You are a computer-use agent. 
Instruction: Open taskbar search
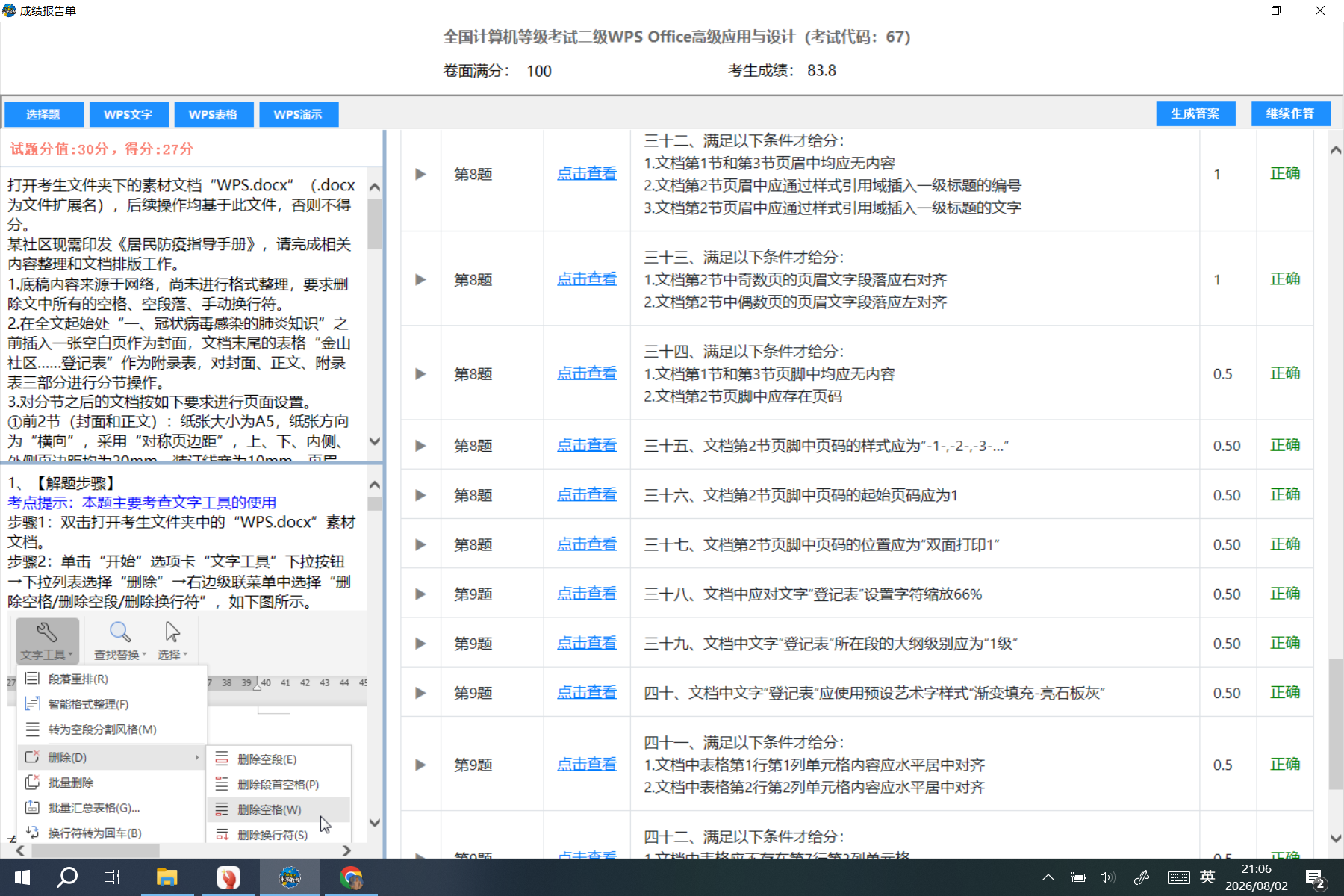[x=67, y=877]
